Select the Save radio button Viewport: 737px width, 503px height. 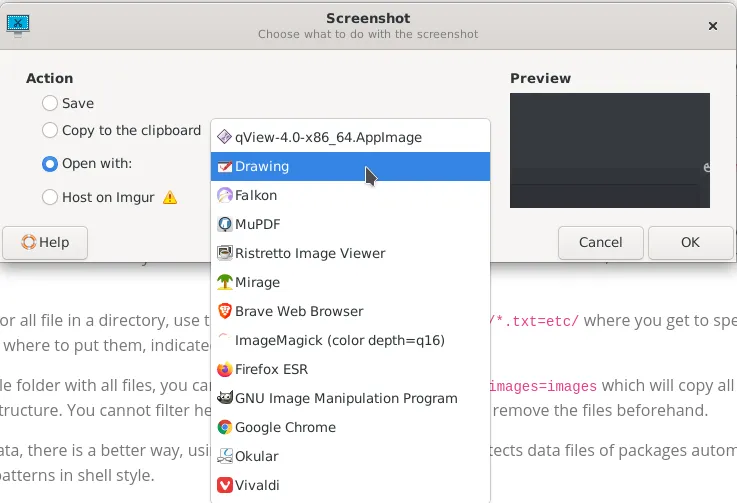pyautogui.click(x=50, y=103)
